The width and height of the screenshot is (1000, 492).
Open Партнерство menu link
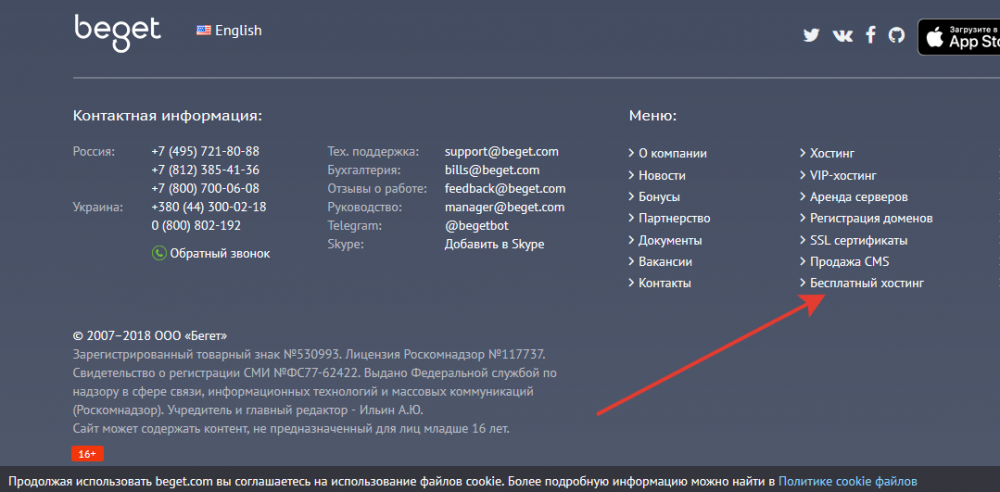pos(674,218)
